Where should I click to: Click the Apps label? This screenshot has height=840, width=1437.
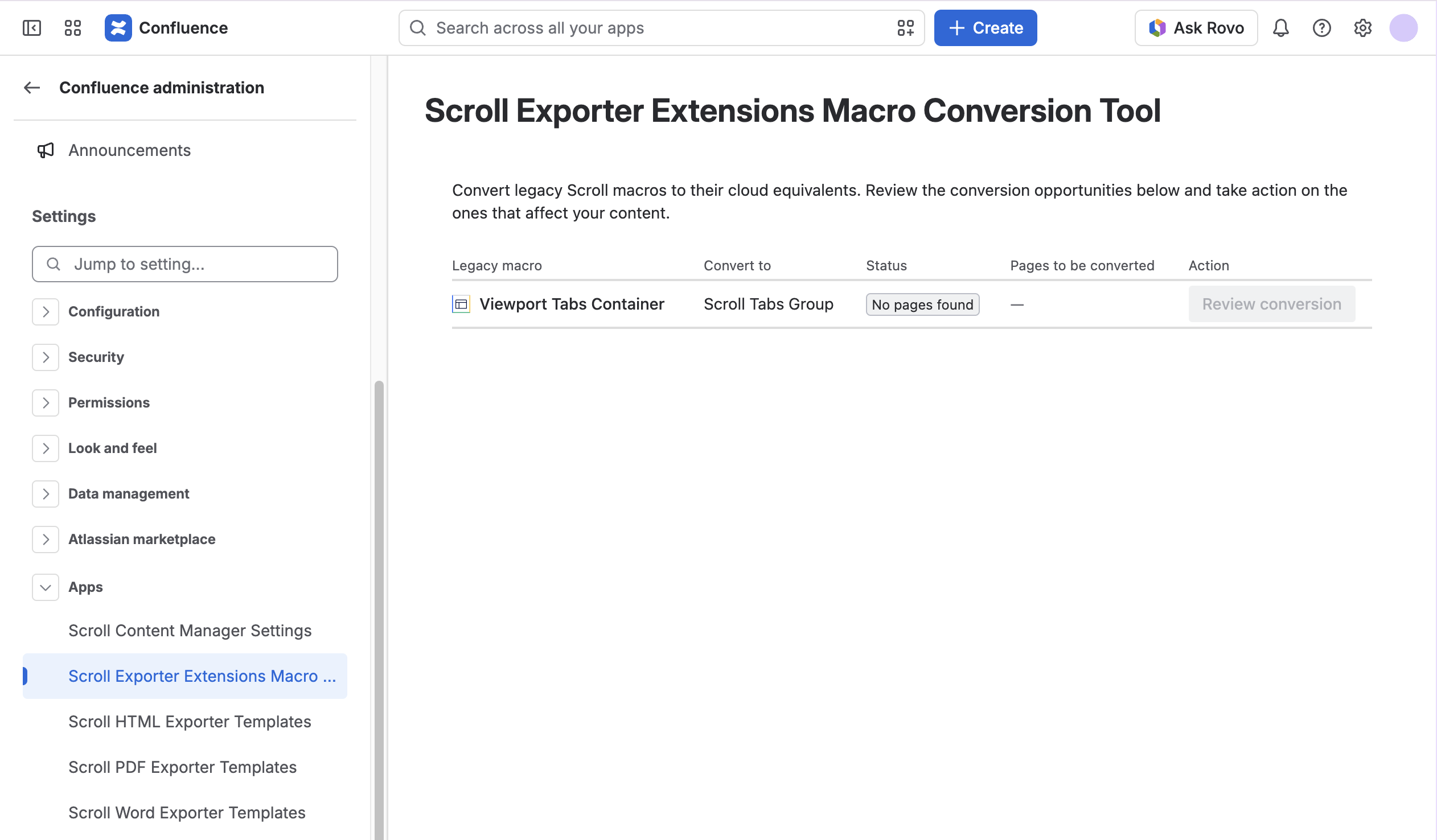[85, 587]
